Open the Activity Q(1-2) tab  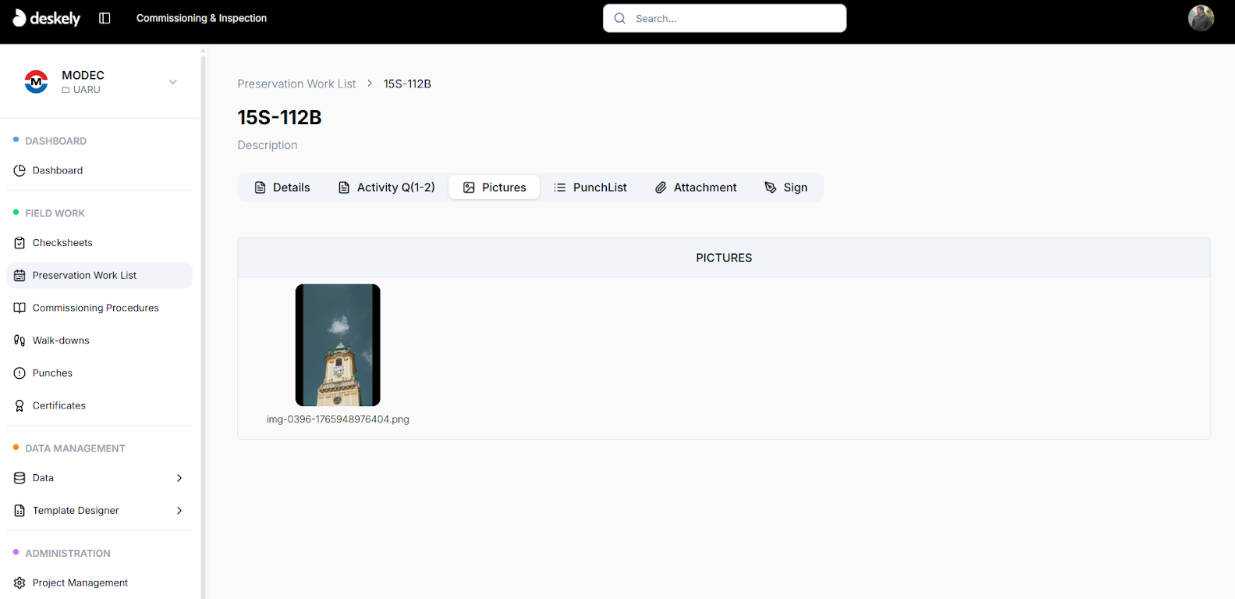click(x=386, y=188)
